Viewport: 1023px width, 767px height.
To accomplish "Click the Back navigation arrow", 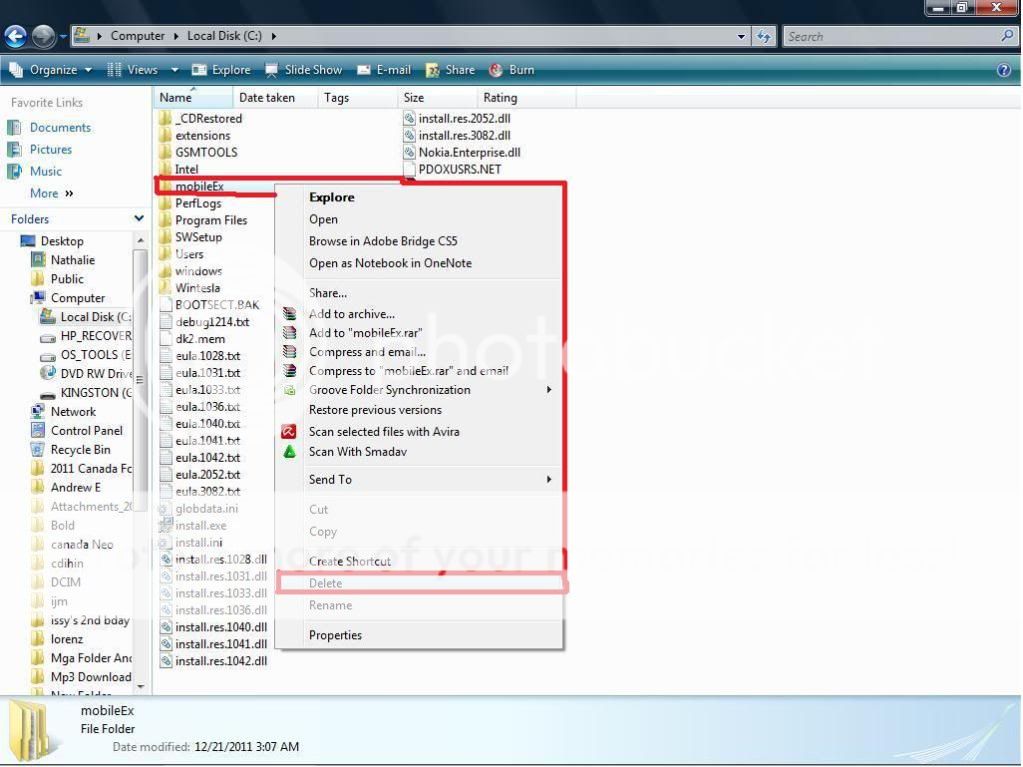I will tap(16, 36).
